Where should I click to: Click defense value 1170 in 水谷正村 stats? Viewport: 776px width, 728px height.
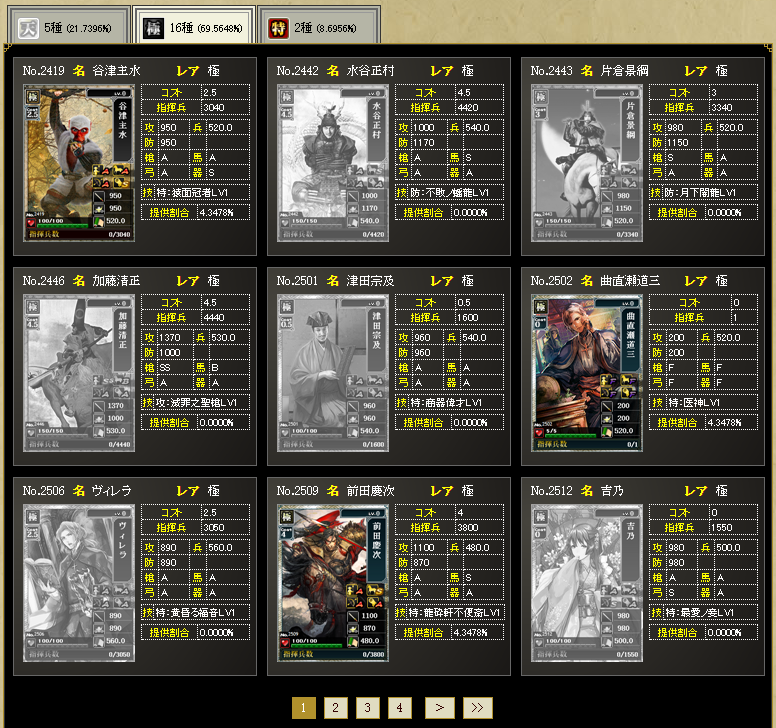coord(424,143)
